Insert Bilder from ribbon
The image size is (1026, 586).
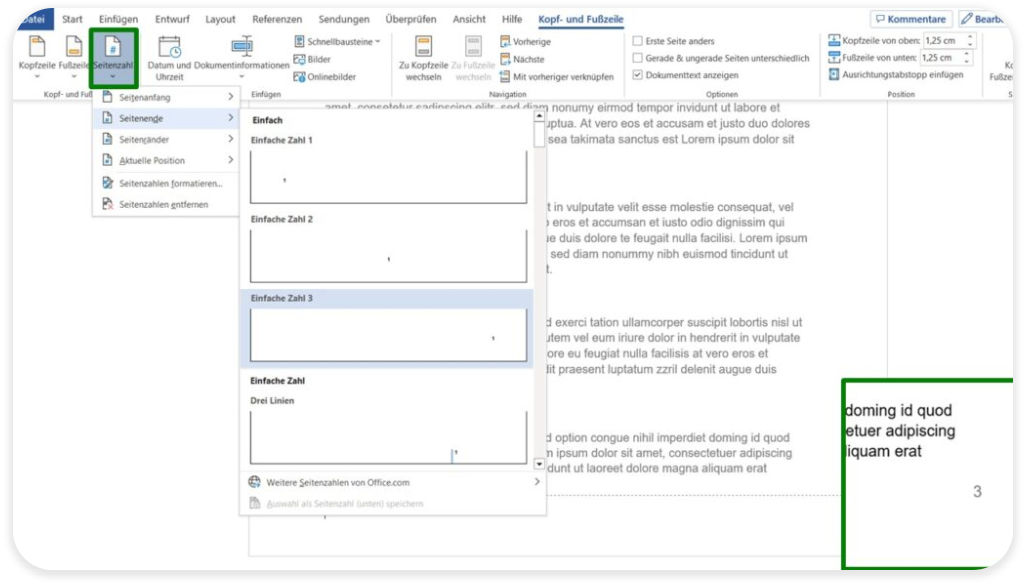[312, 59]
